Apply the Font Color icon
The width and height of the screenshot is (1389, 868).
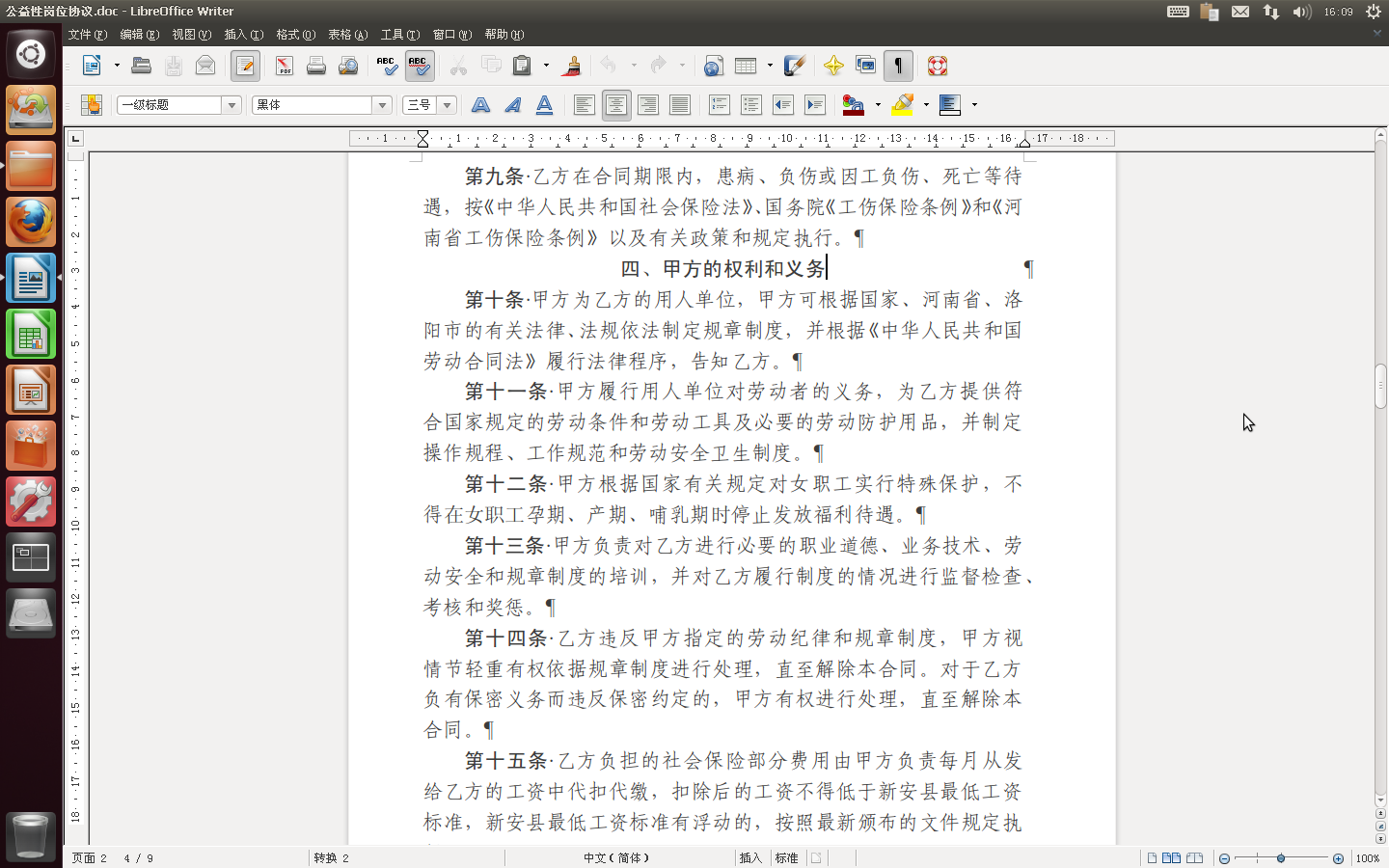(x=853, y=104)
